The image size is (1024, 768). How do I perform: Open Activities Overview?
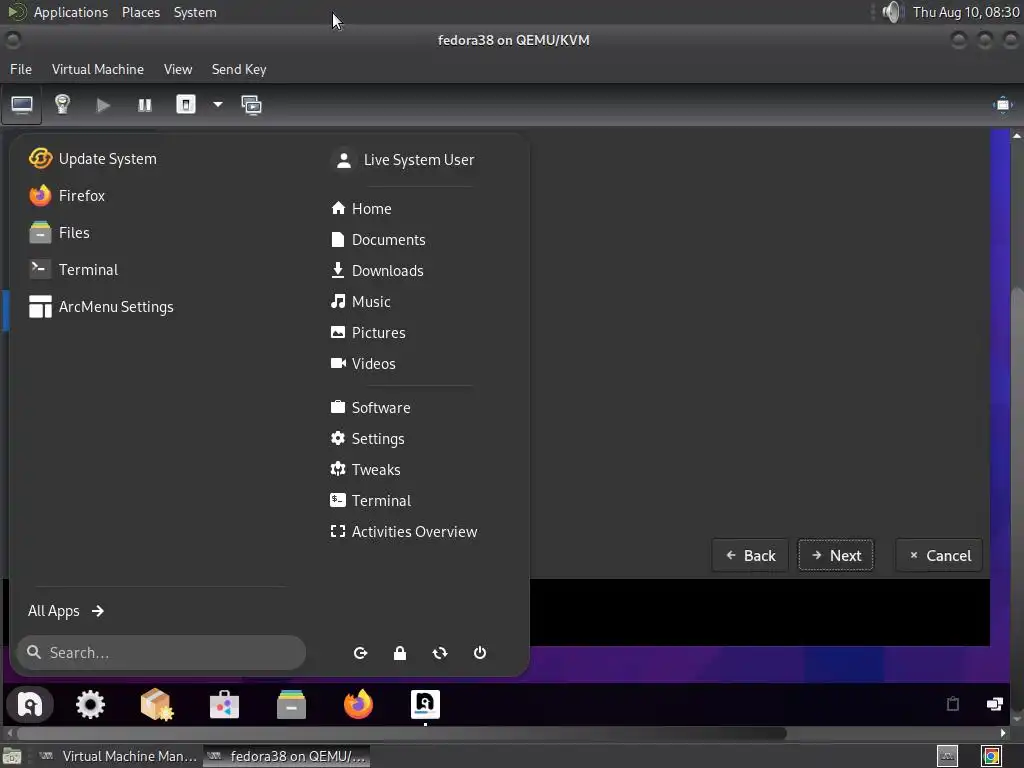404,532
